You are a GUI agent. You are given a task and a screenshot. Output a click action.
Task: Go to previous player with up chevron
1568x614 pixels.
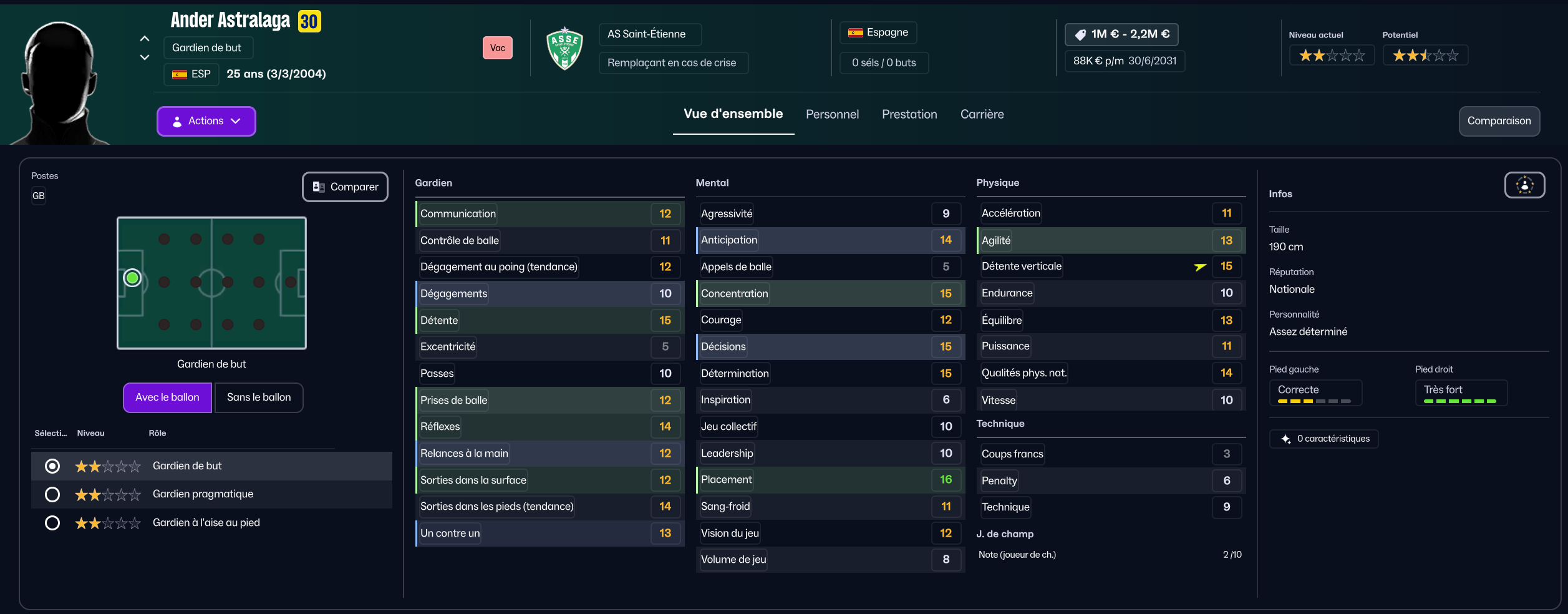click(x=145, y=39)
